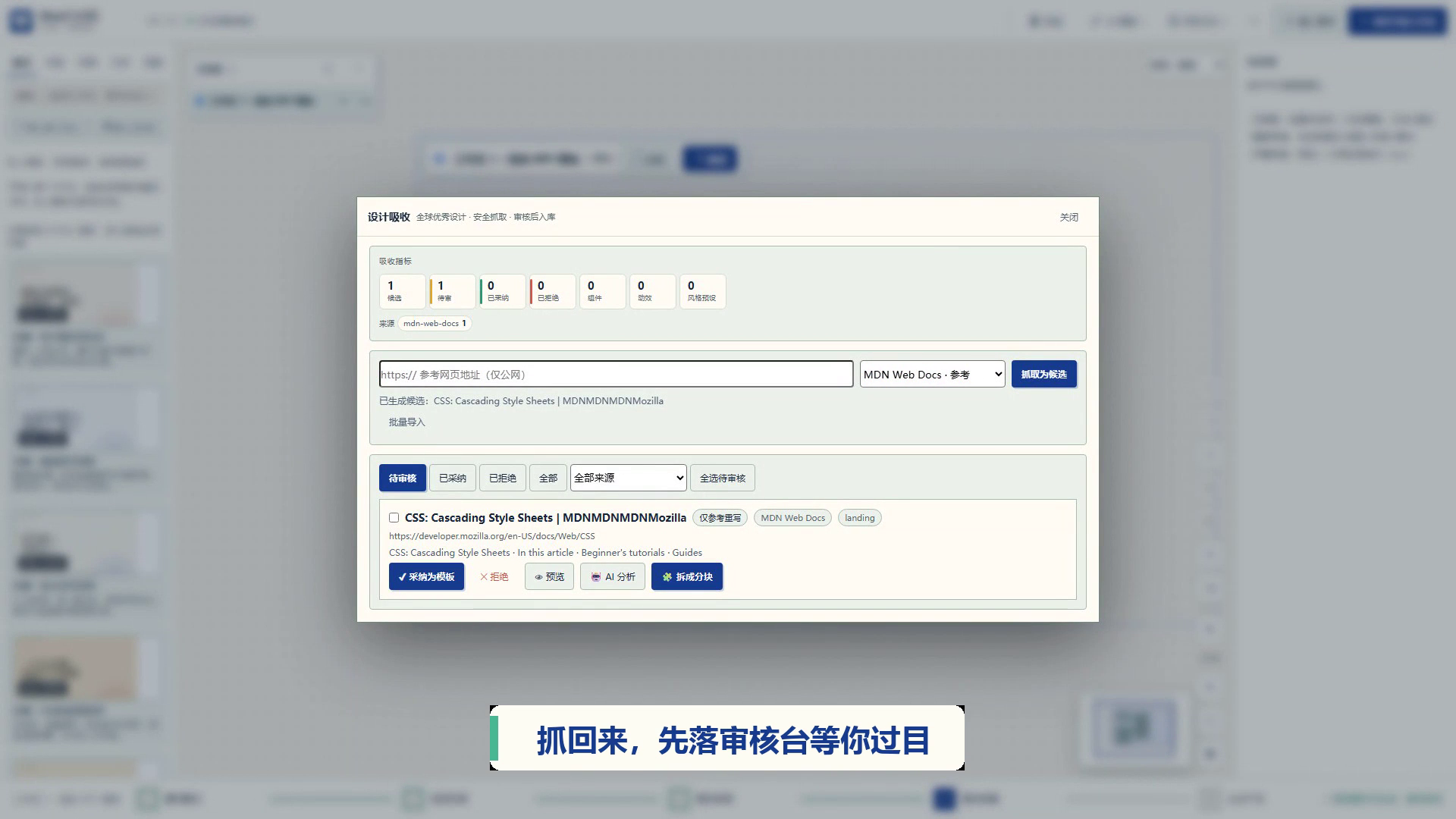Switch to the 全部 tab
This screenshot has width=1456, height=819.
point(548,478)
